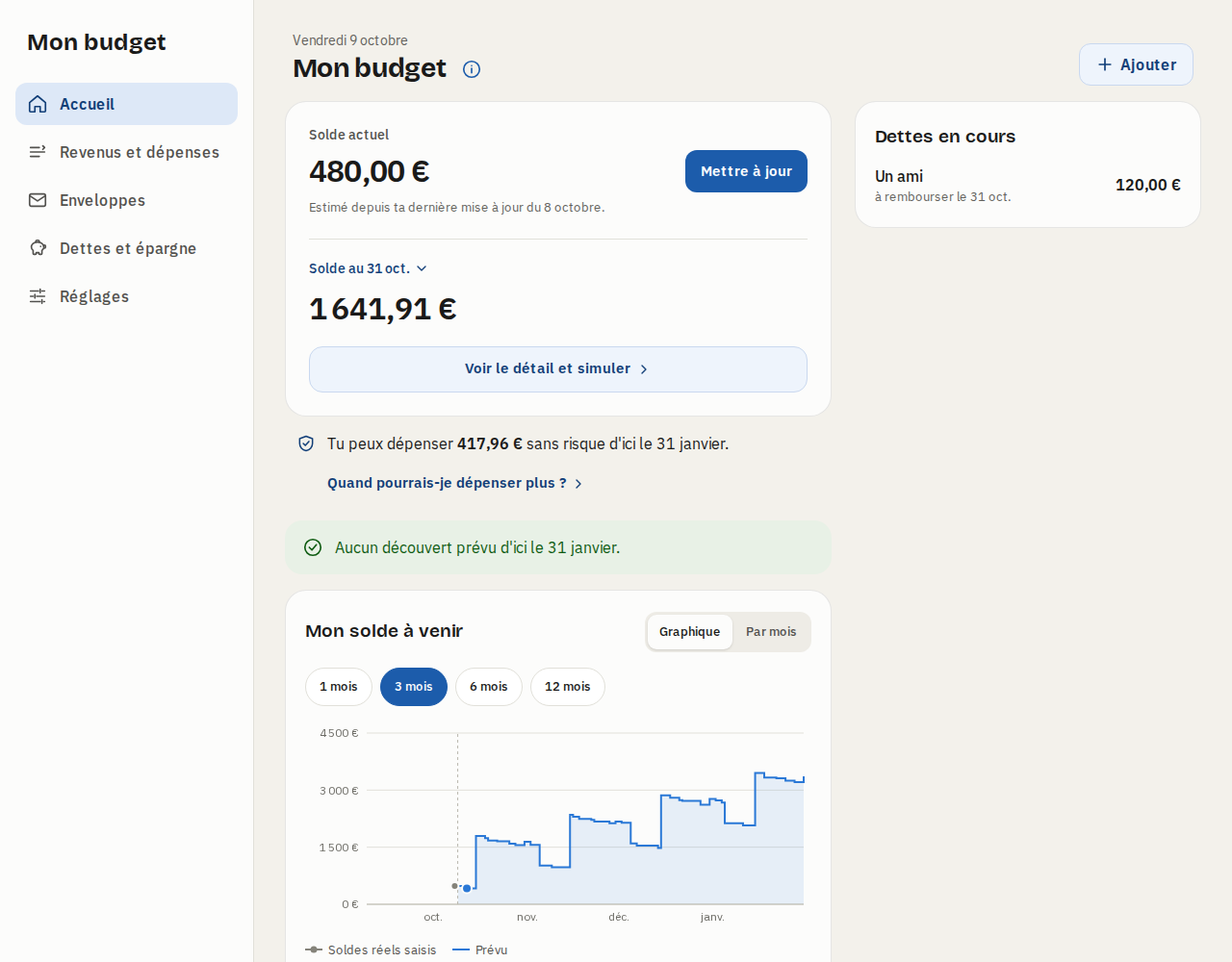This screenshot has height=962, width=1232.
Task: Click the Prévu legend entry
Action: [479, 949]
